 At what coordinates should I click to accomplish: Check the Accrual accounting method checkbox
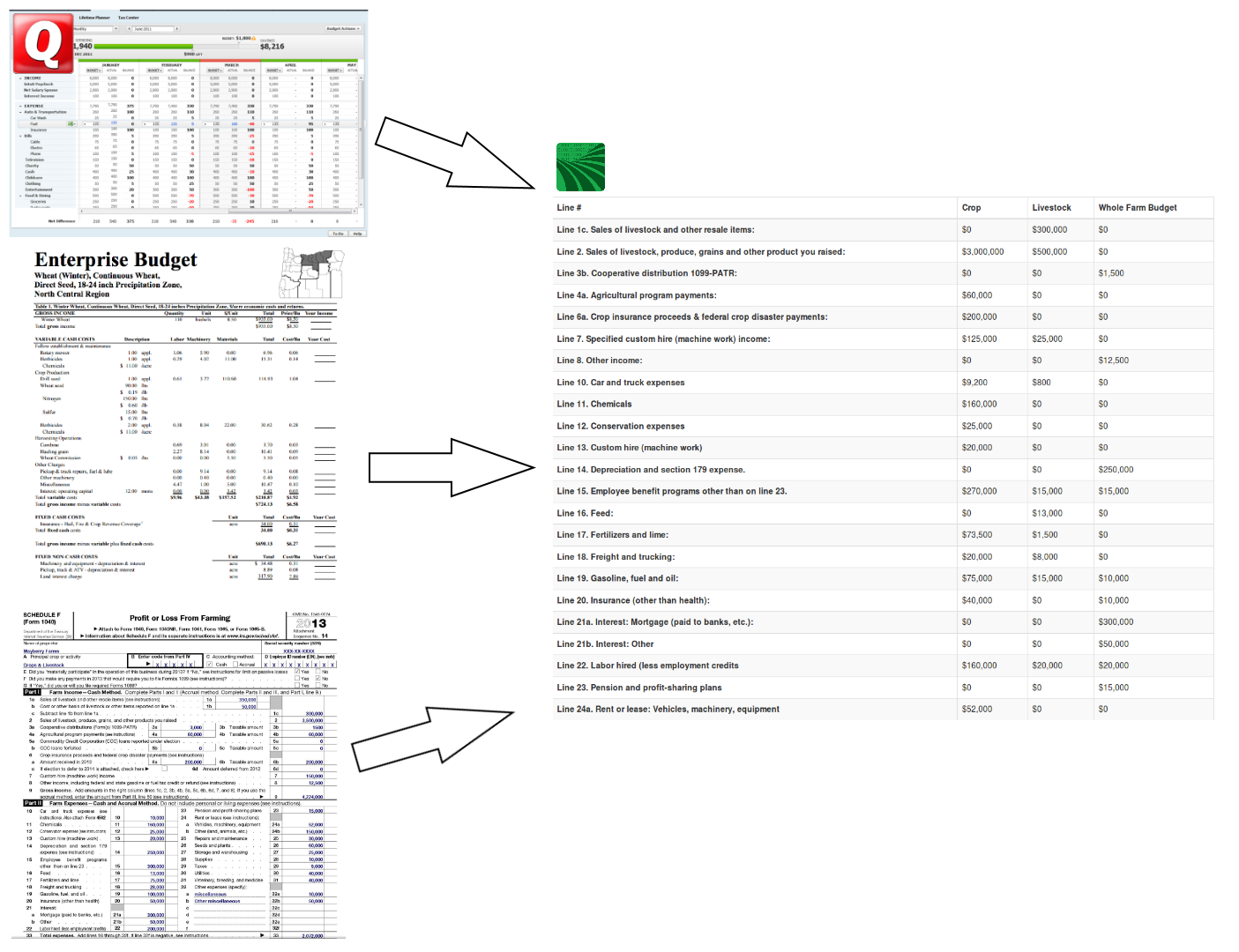[235, 665]
